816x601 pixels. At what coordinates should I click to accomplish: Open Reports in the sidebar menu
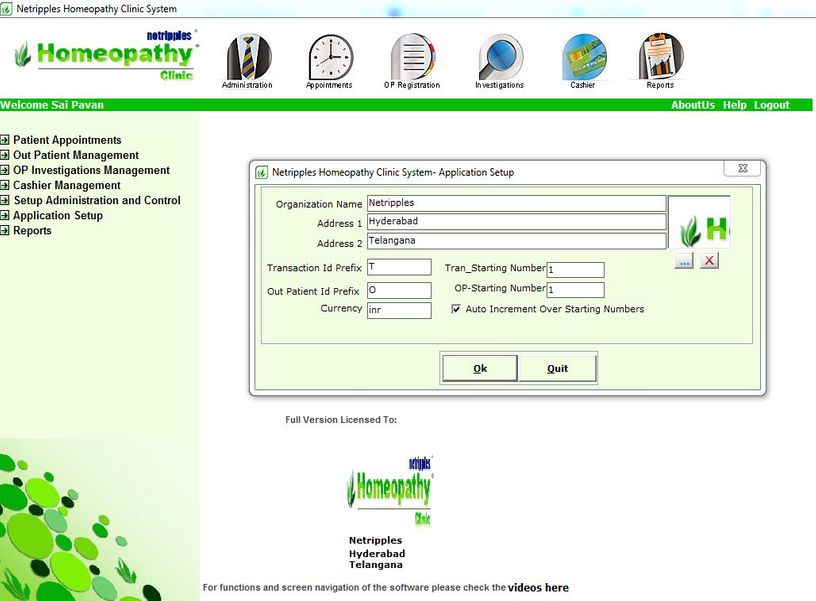tap(32, 231)
